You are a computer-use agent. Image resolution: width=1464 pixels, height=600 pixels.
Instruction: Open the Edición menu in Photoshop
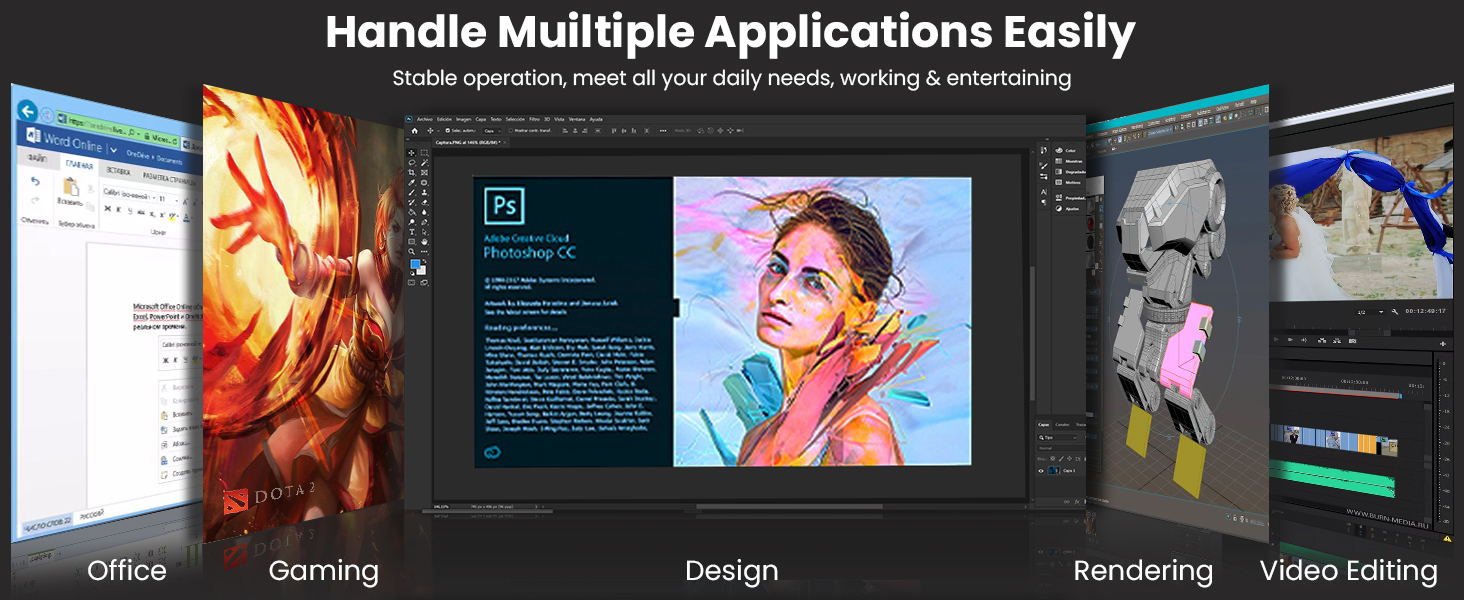click(444, 119)
